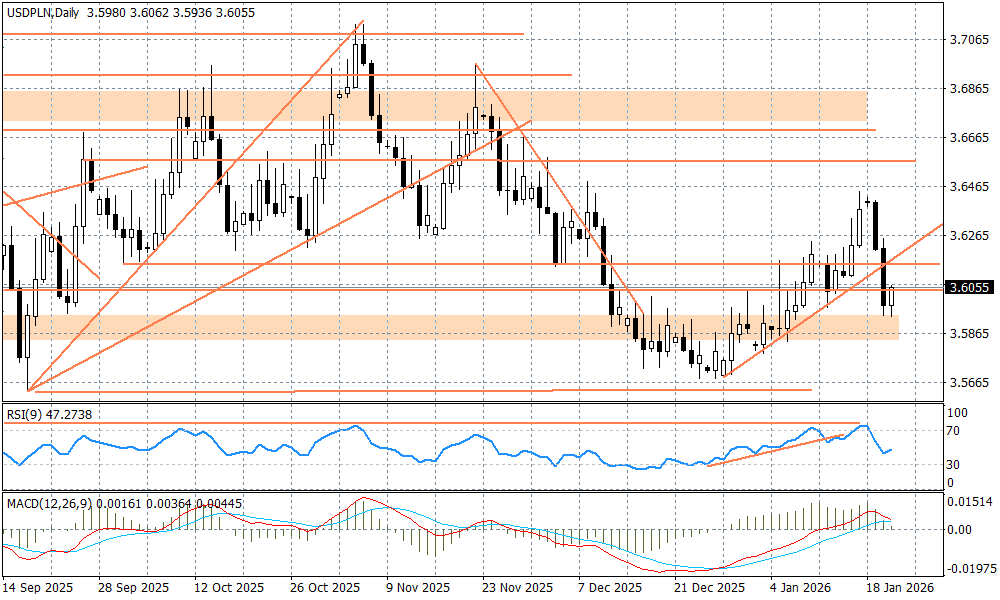Select the lowest horizontal orange line near 3.5665

420,390
